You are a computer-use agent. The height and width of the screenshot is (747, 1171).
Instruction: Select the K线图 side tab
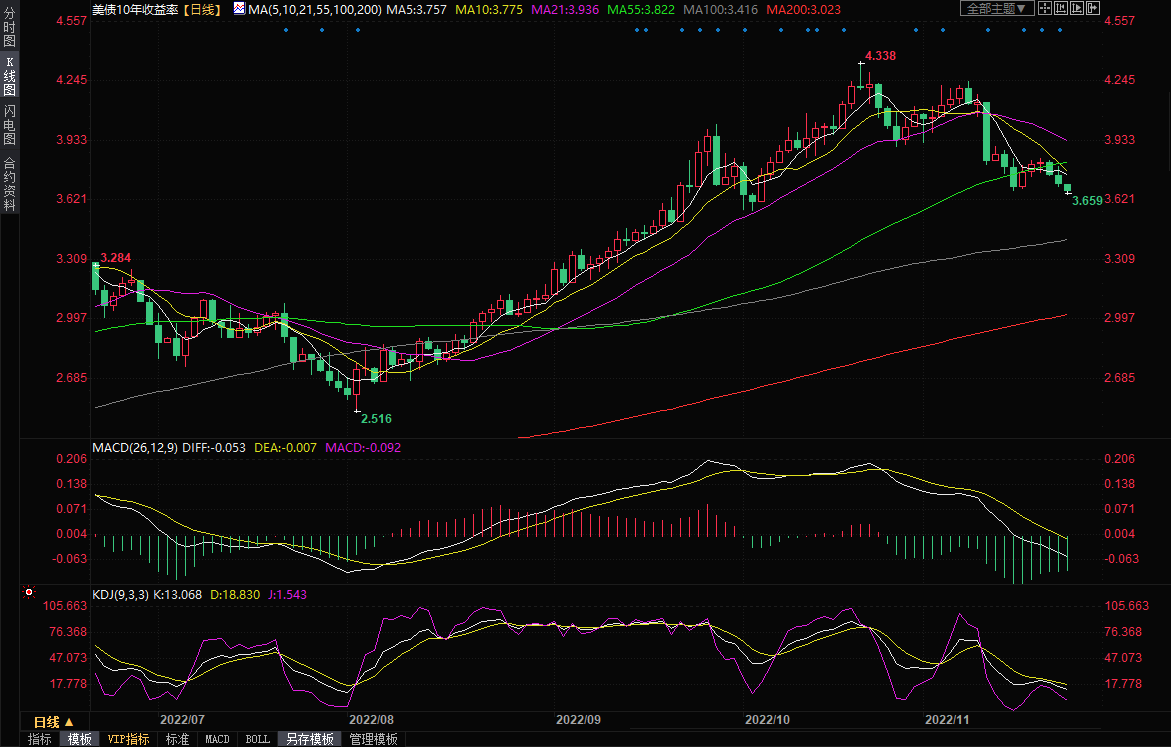pos(9,76)
